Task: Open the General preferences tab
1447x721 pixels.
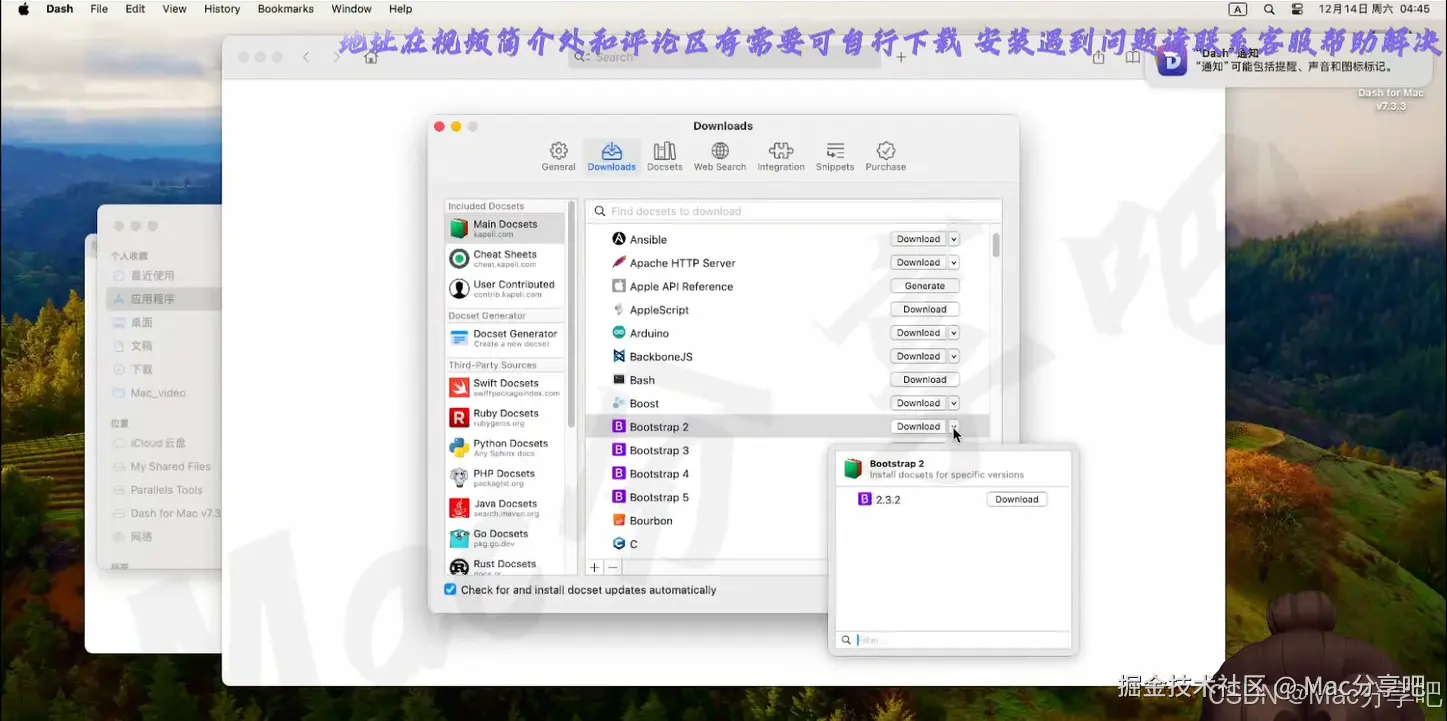Action: click(x=558, y=156)
